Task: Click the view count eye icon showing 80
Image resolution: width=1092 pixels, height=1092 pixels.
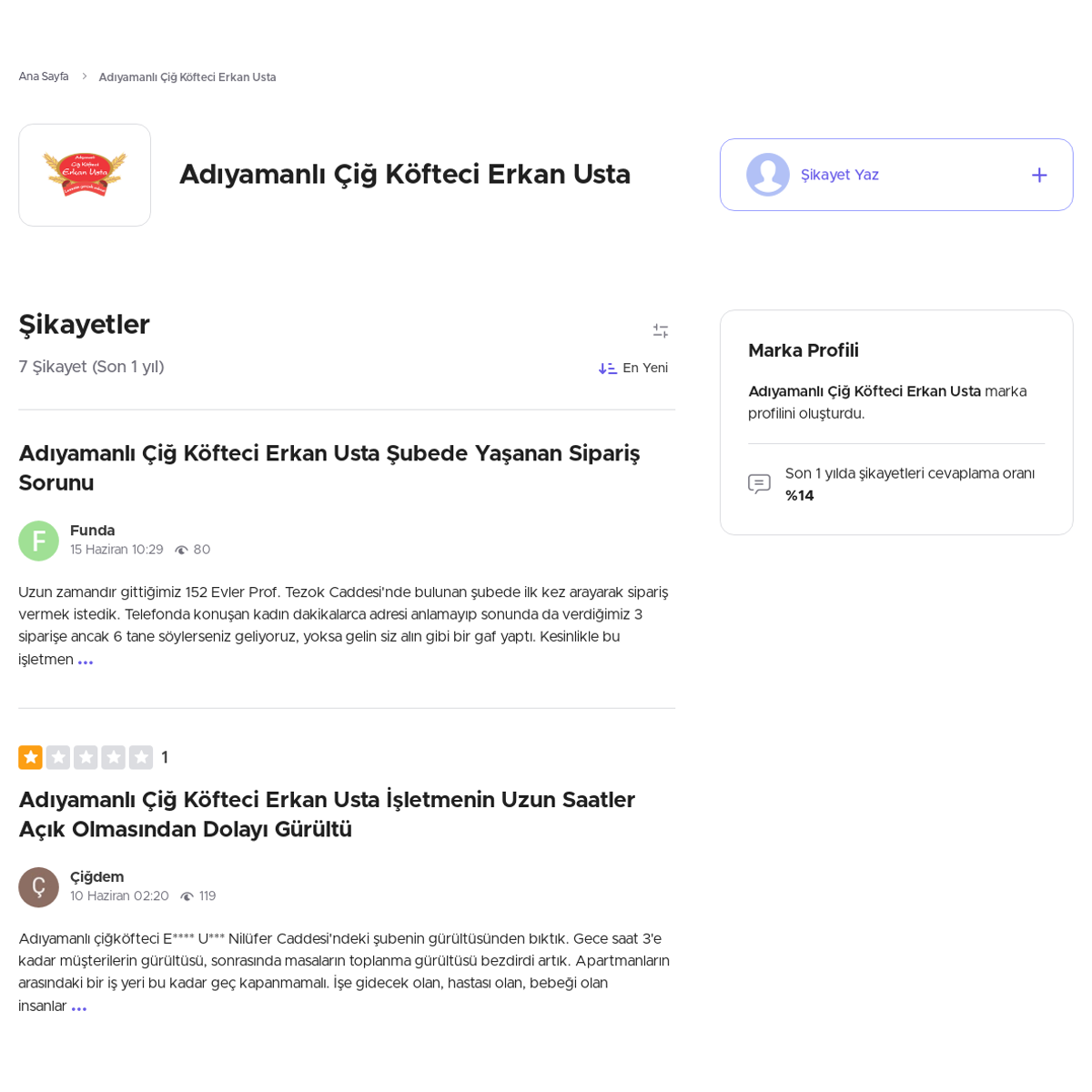Action: (x=181, y=551)
